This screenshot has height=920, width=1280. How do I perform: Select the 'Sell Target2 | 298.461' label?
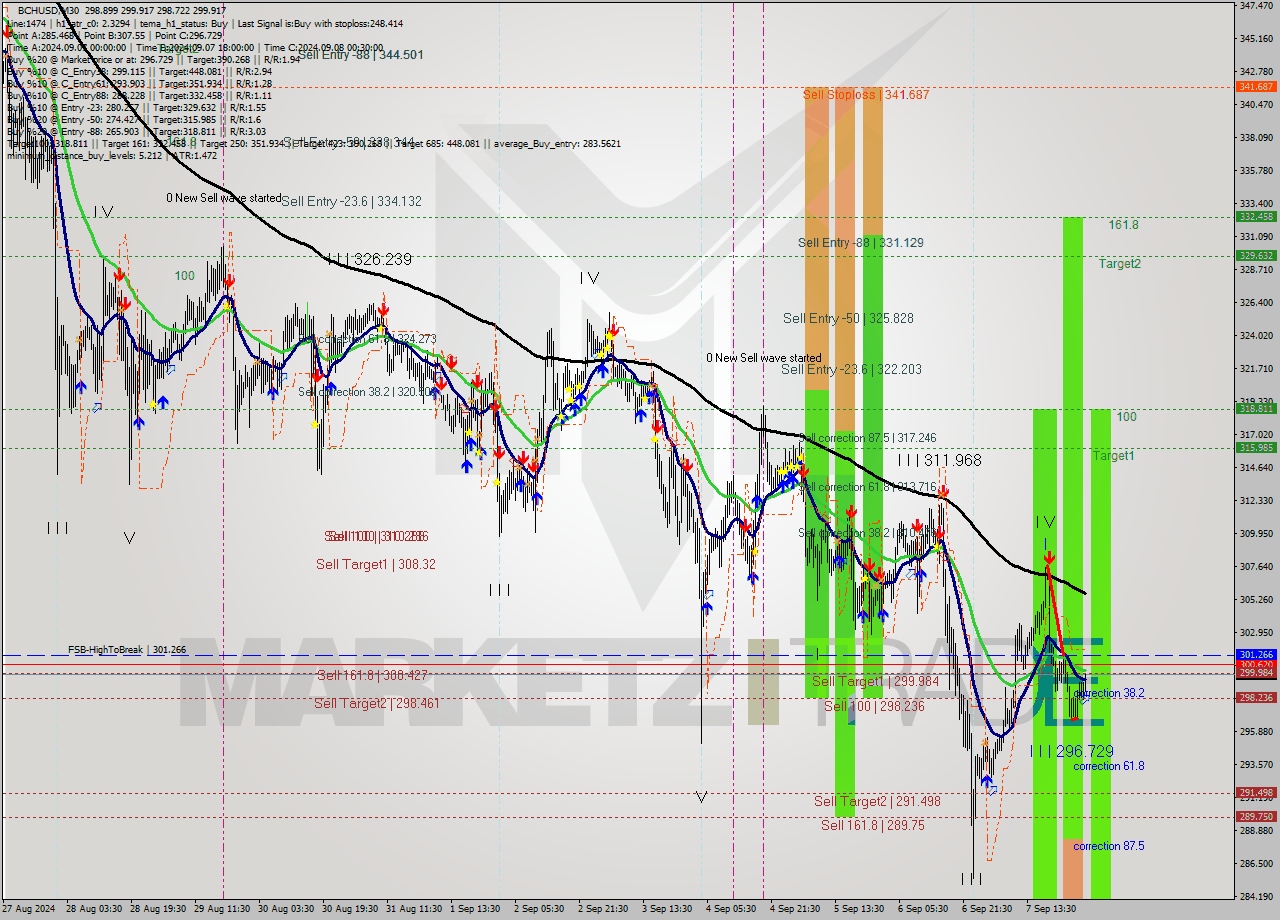pyautogui.click(x=376, y=704)
